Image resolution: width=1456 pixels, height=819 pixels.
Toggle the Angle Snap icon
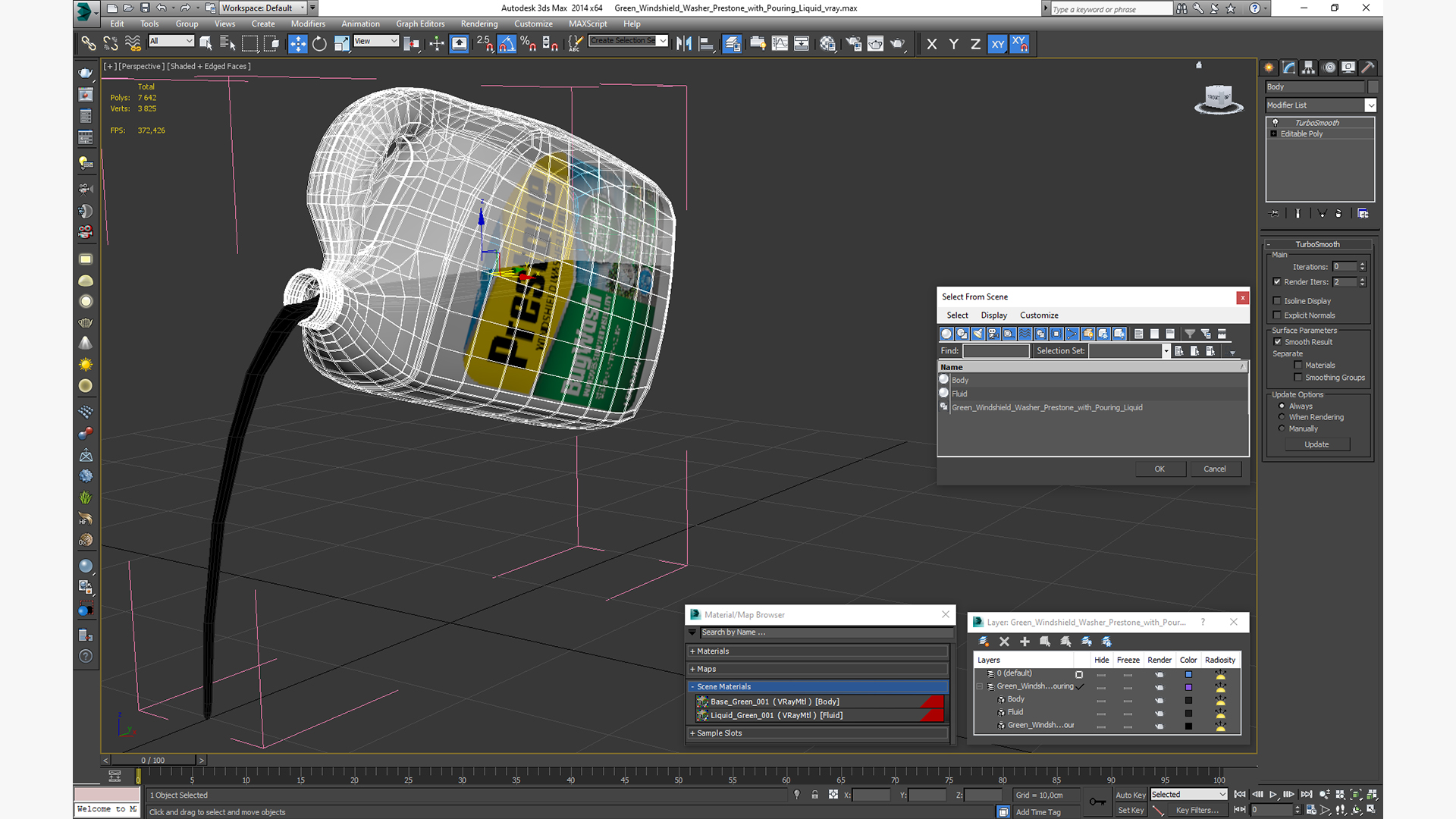pyautogui.click(x=507, y=44)
